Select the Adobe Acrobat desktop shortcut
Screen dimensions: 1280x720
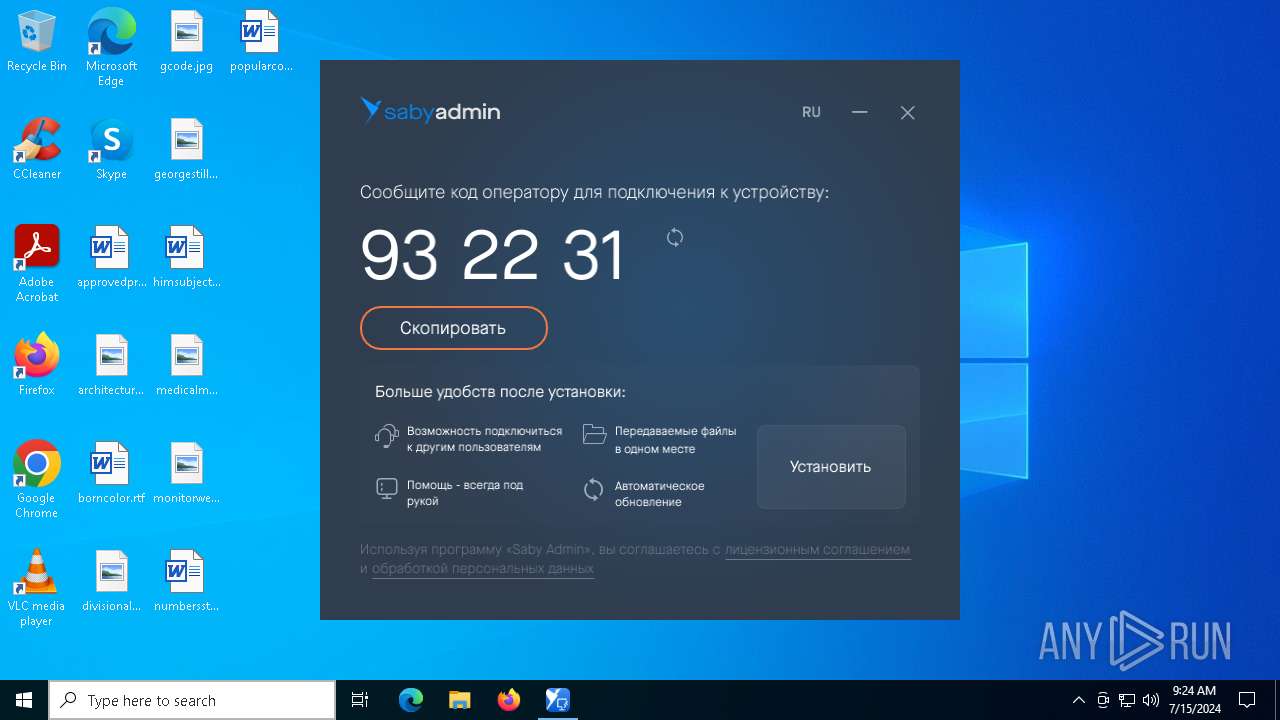coord(37,264)
